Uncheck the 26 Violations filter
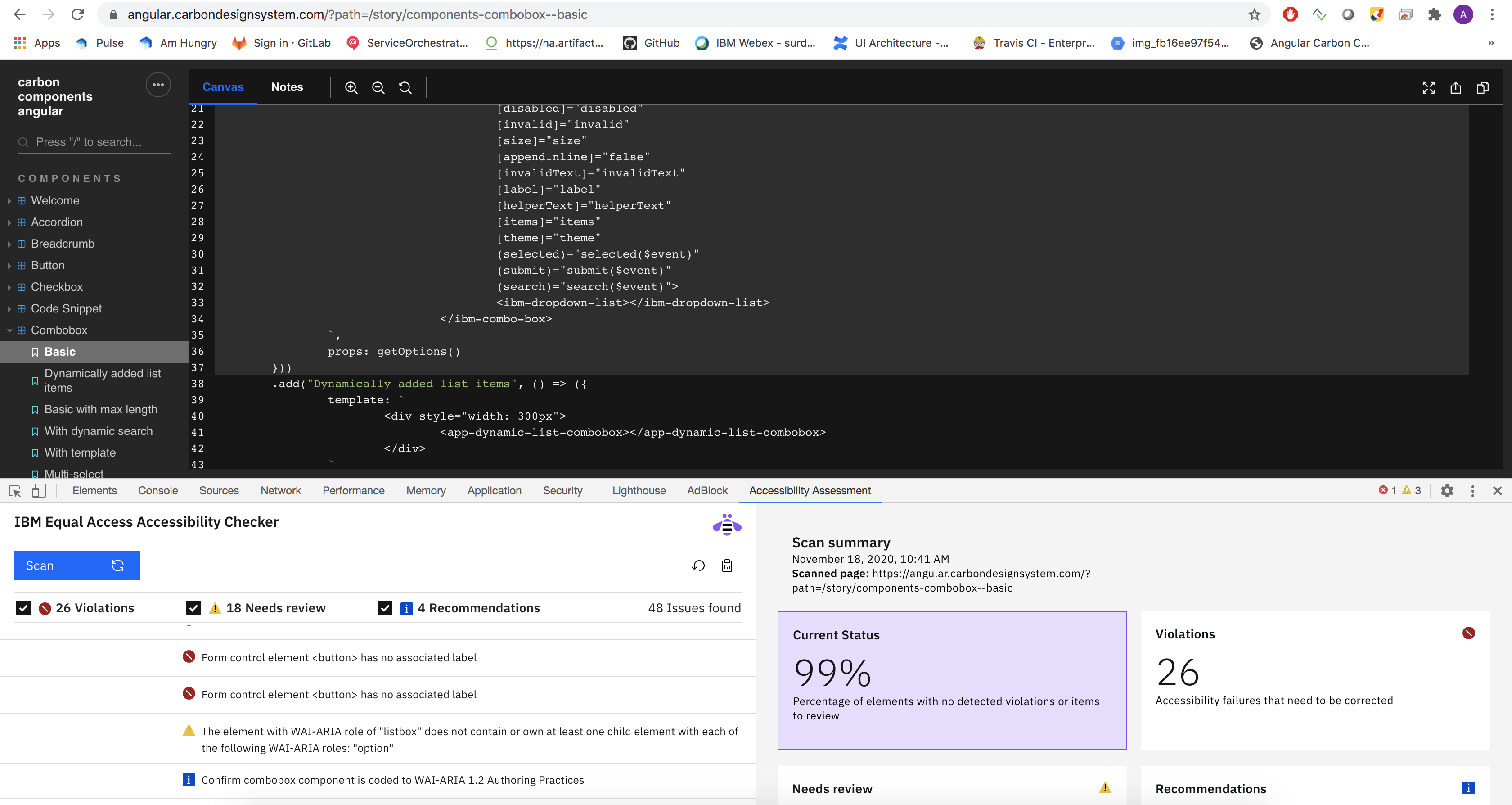1512x805 pixels. pos(23,608)
